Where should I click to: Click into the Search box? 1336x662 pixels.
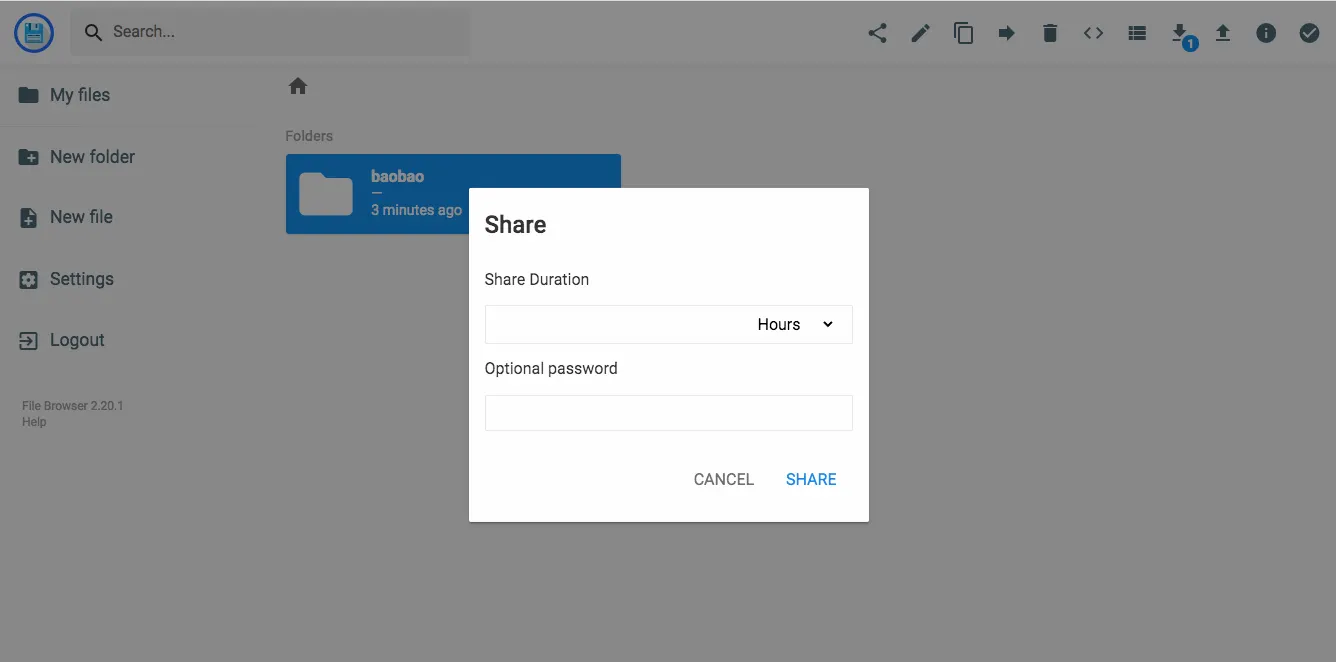pyautogui.click(x=270, y=32)
